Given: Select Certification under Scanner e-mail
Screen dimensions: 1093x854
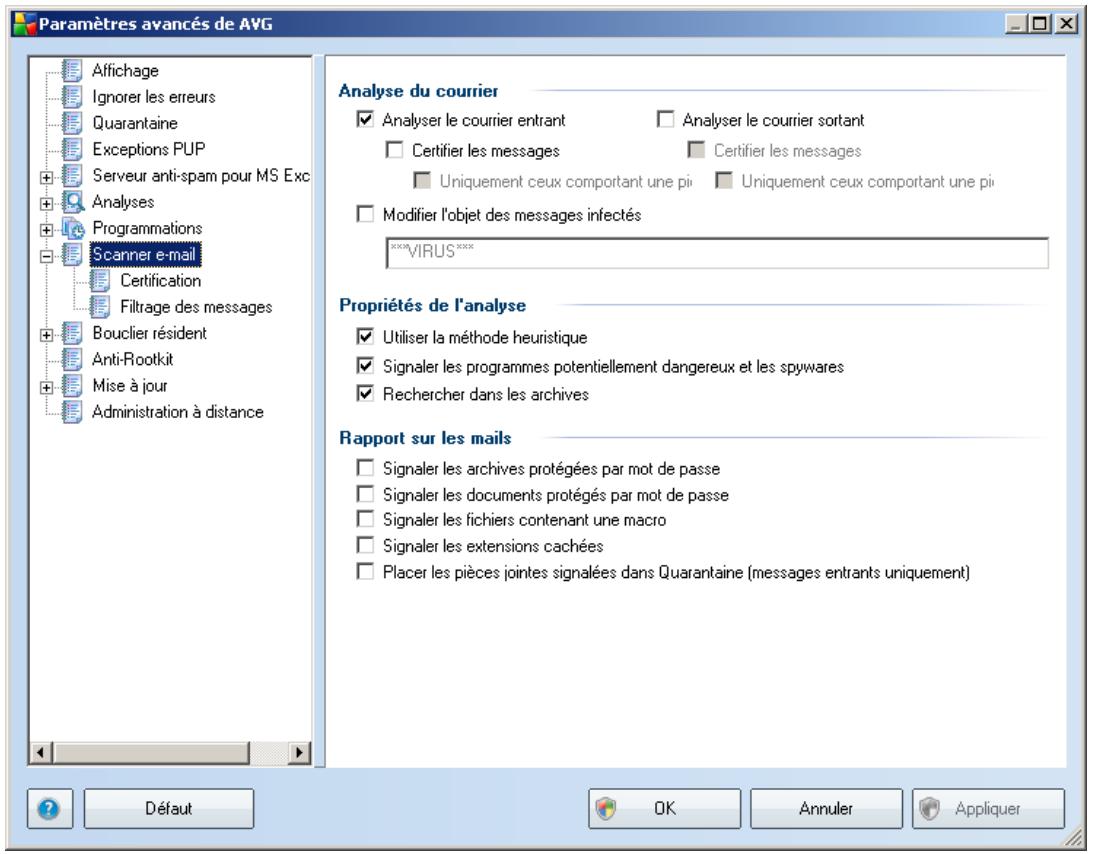Looking at the screenshot, I should pyautogui.click(x=160, y=281).
